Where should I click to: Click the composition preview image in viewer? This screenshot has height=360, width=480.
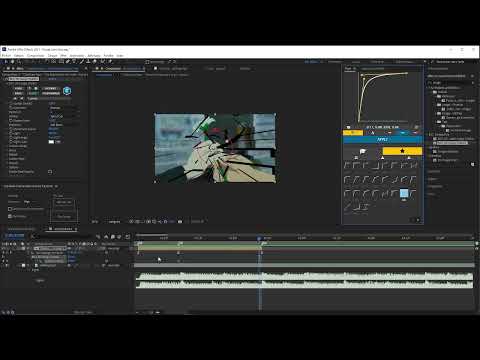[215, 148]
